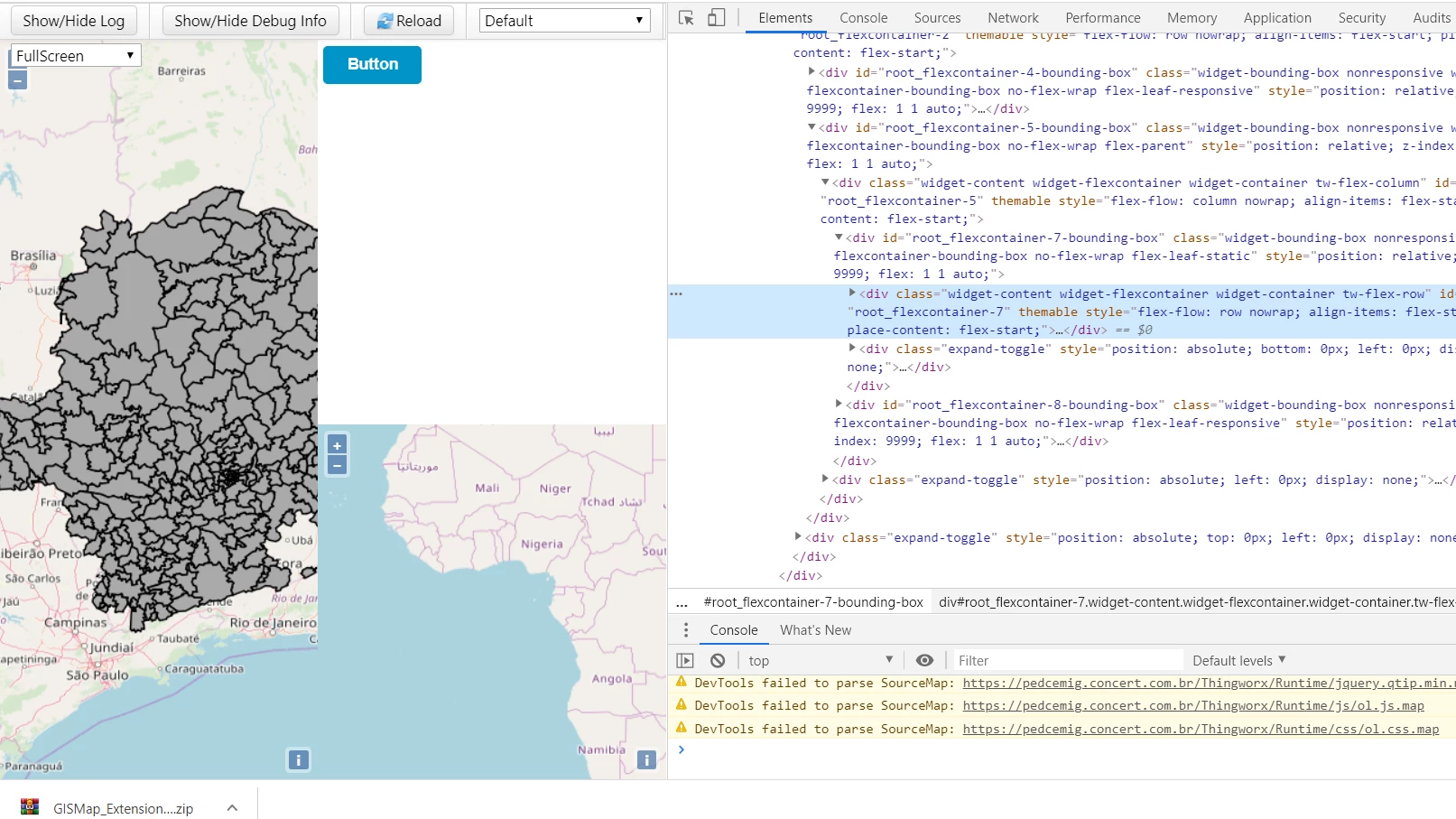
Task: Switch to the Console tab in top bar
Action: pyautogui.click(x=863, y=18)
